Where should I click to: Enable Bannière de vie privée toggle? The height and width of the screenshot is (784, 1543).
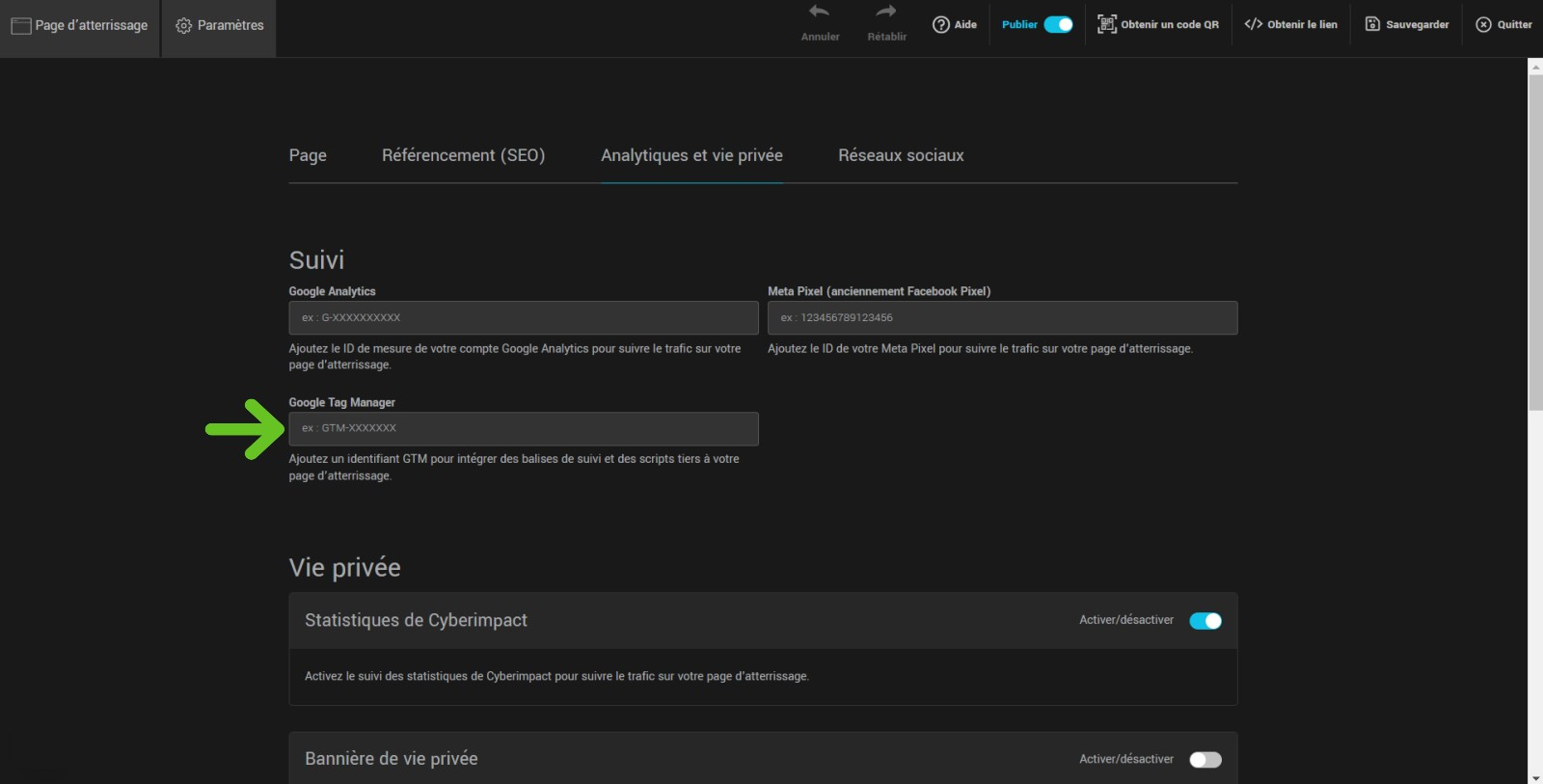(x=1205, y=760)
